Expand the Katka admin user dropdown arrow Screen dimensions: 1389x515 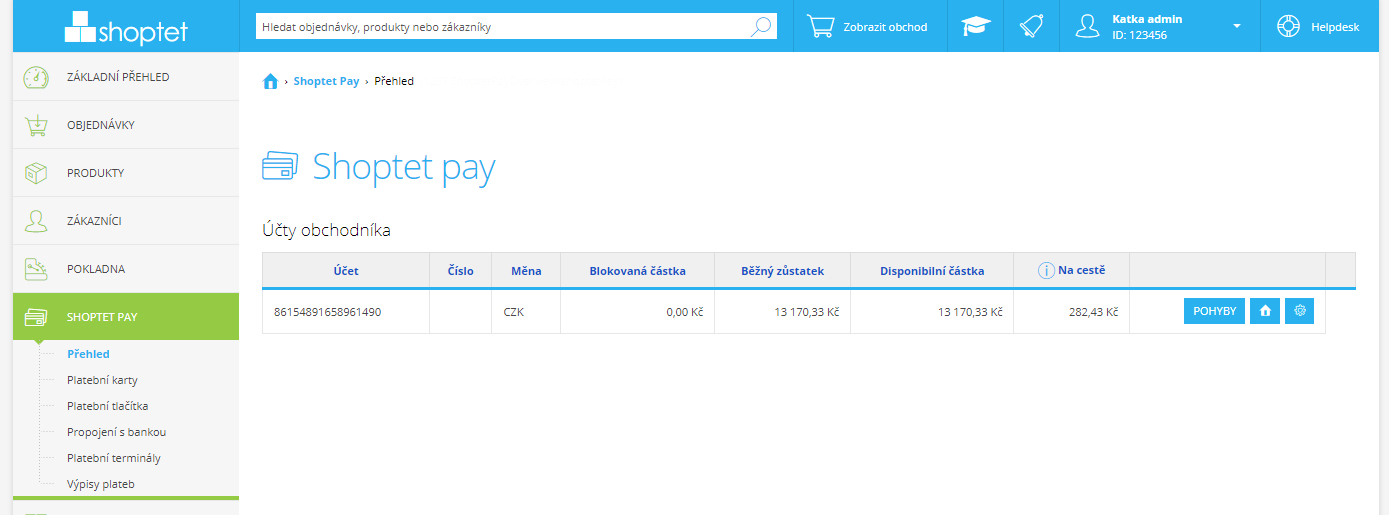(x=1237, y=27)
